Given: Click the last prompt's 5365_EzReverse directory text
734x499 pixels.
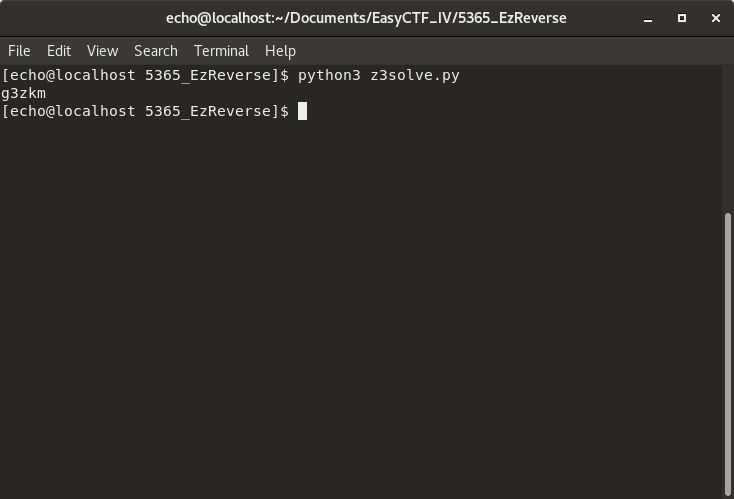Looking at the screenshot, I should pyautogui.click(x=210, y=111).
